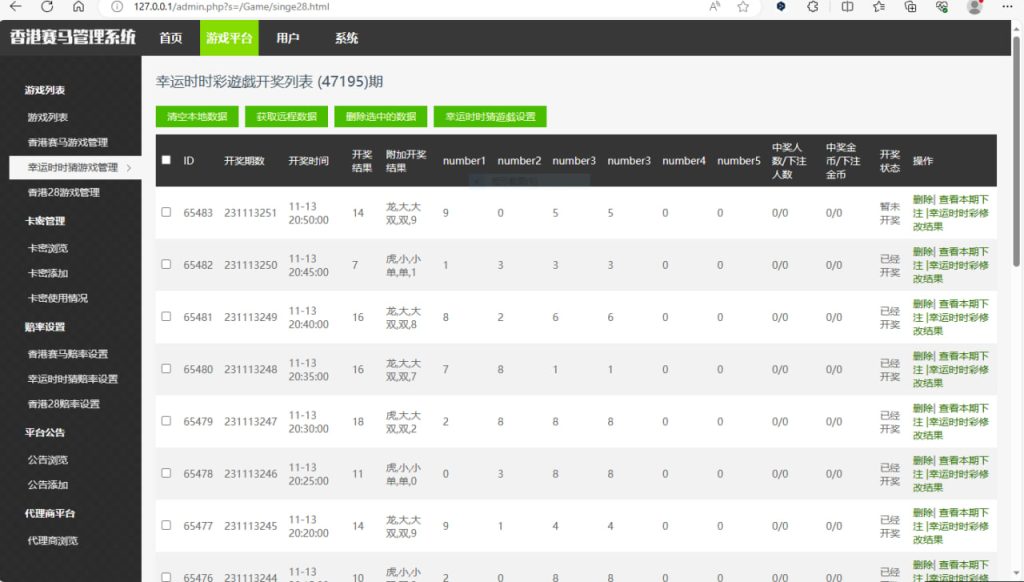Click the 开奖期数 column header

244,161
